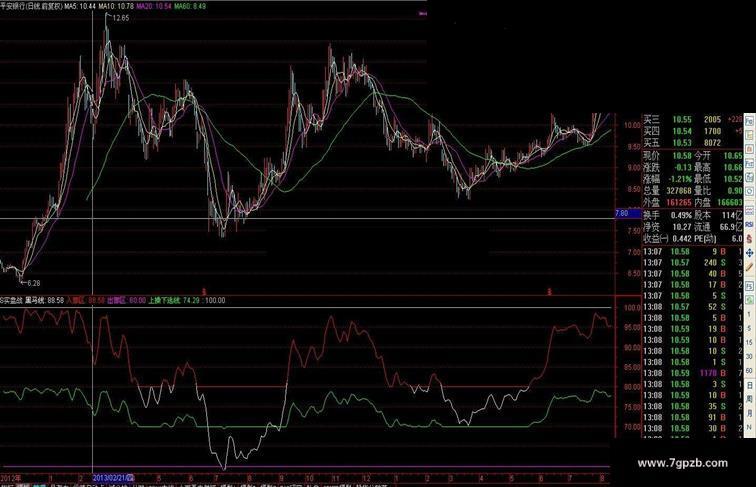Select the blue four-way arrows icon

click(x=749, y=253)
